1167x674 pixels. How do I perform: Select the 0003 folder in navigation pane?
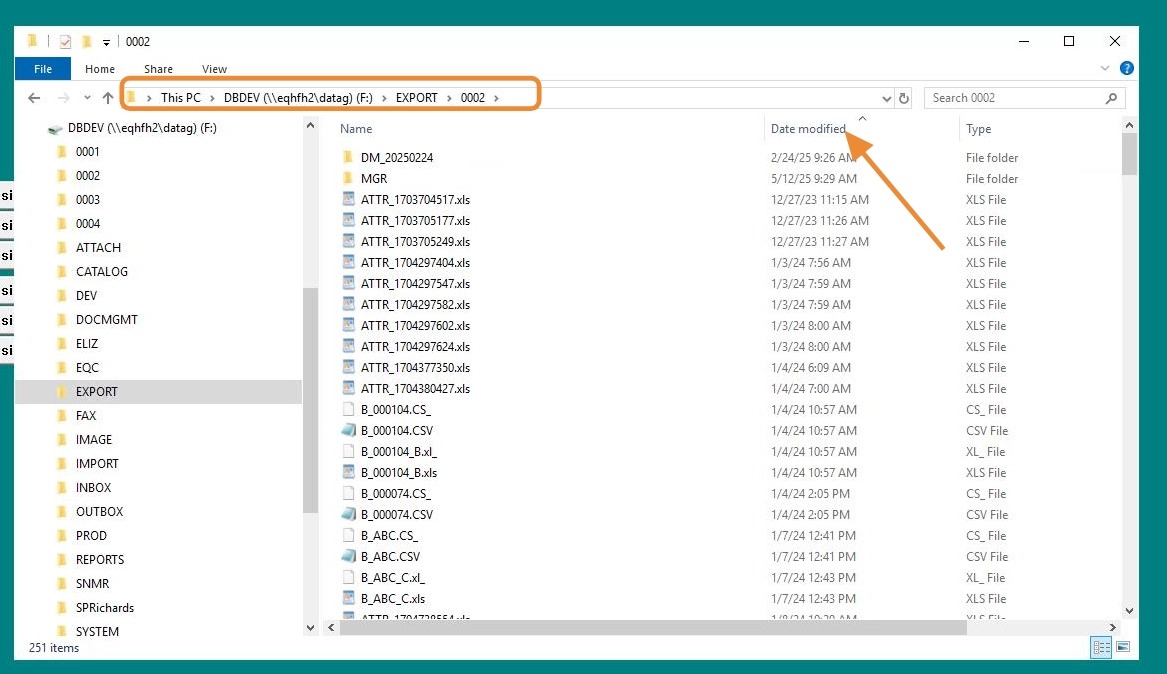(87, 199)
